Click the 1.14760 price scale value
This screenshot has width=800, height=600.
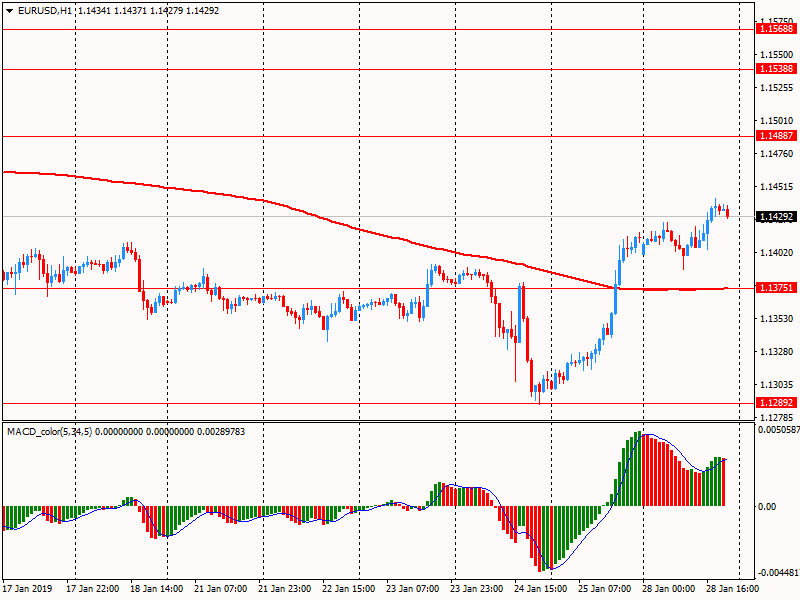[x=777, y=154]
